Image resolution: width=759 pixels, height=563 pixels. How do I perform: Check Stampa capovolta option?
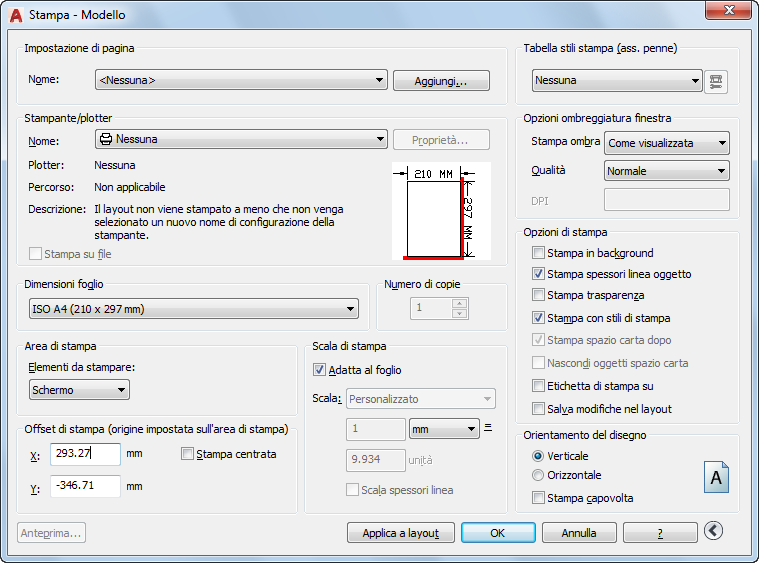tap(538, 498)
